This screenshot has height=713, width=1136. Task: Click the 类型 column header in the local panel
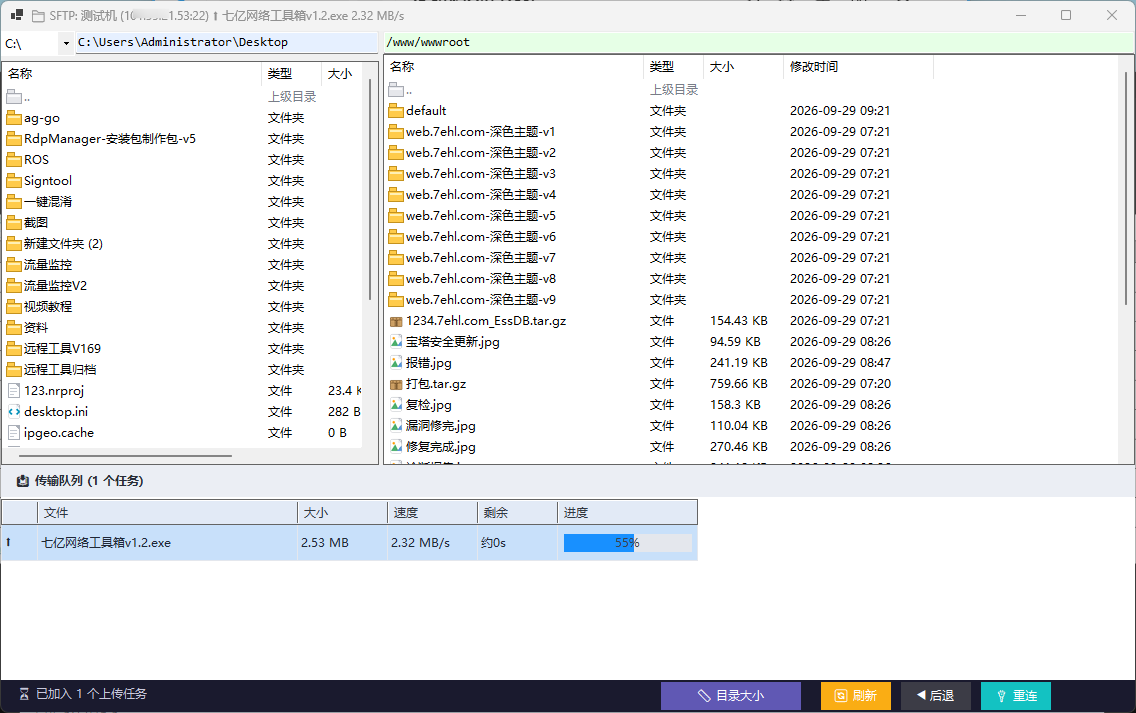click(x=291, y=74)
